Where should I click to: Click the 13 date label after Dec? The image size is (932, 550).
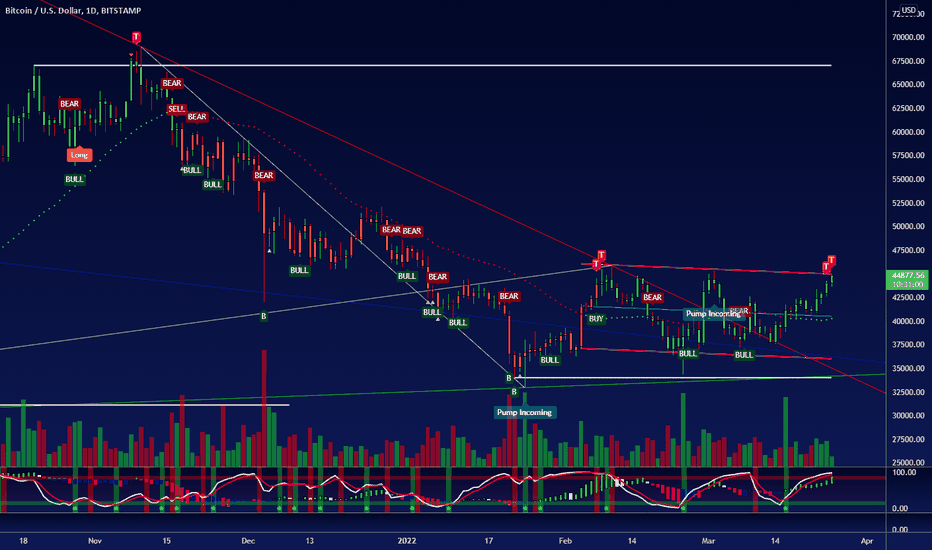coord(310,540)
